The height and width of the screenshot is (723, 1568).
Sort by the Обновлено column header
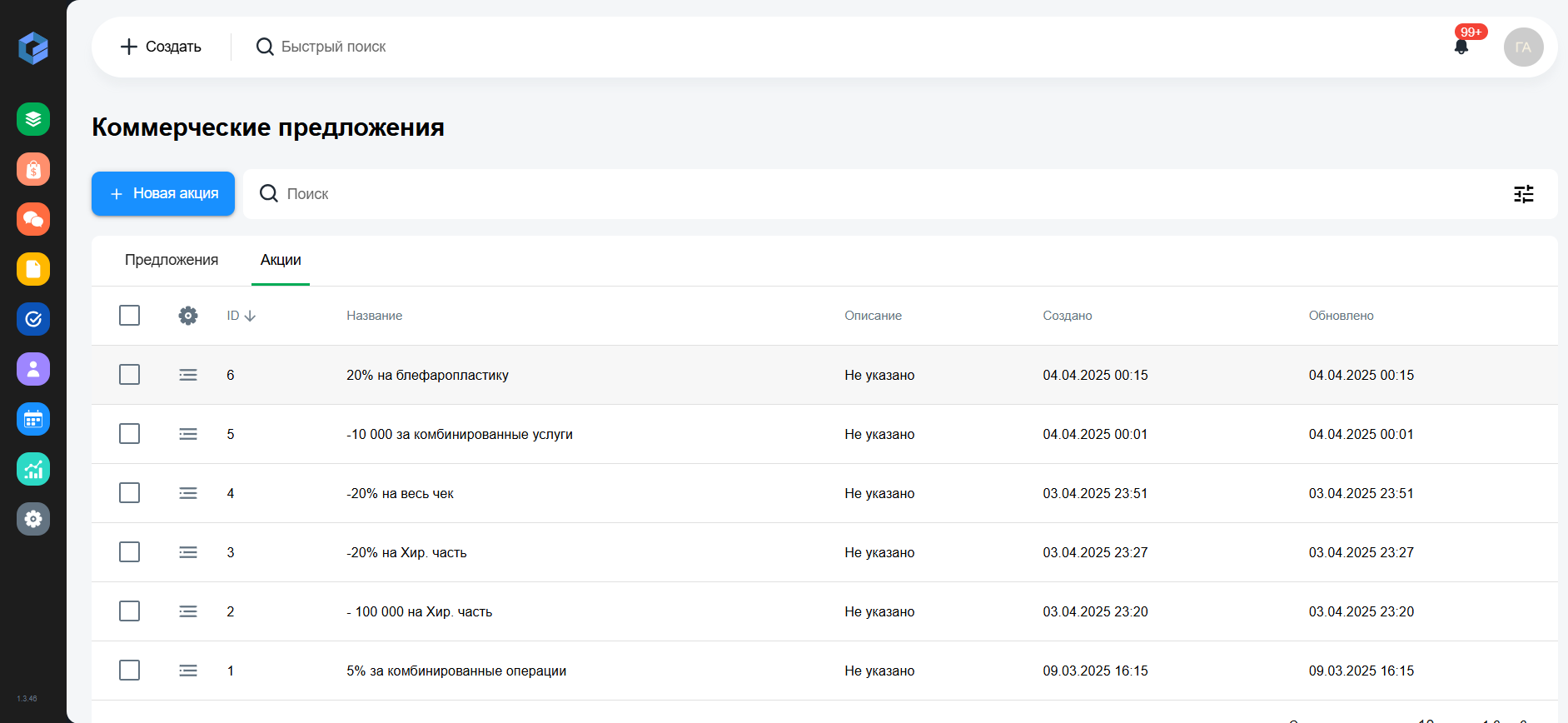click(x=1342, y=316)
